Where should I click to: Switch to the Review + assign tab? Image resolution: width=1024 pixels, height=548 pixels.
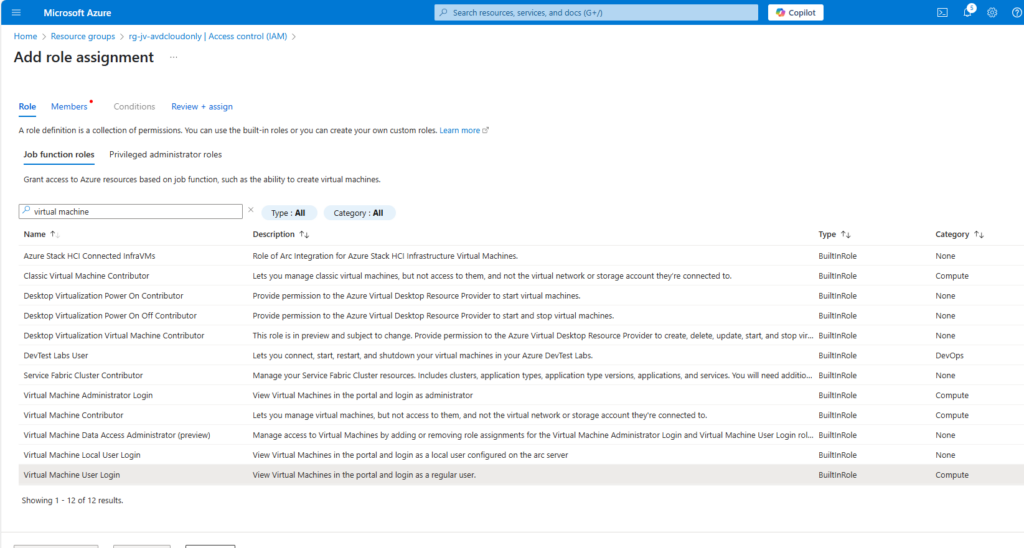[x=202, y=106]
